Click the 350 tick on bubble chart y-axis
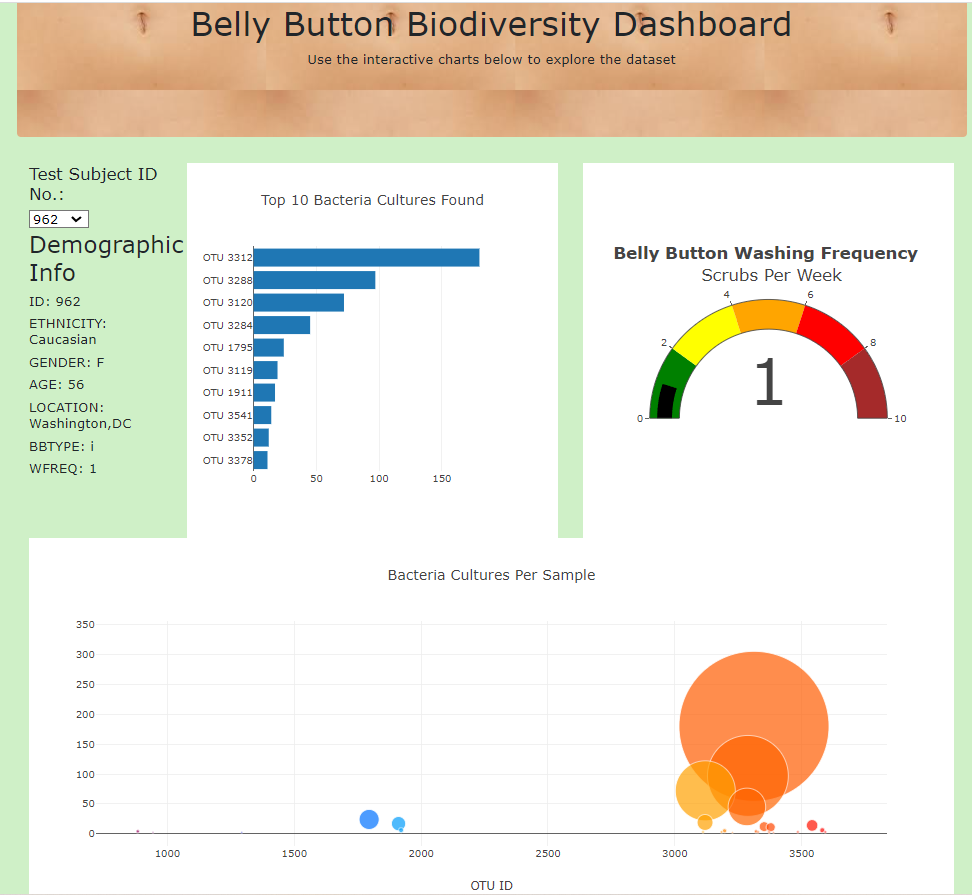 coord(86,625)
